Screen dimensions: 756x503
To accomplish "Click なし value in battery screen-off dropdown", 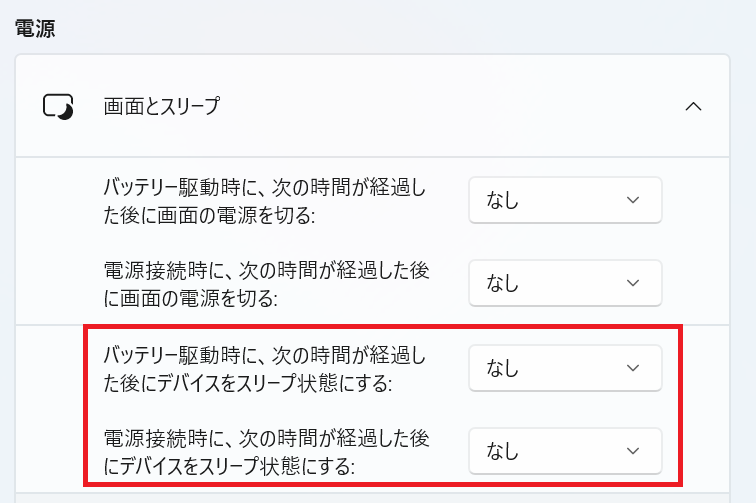I will click(x=503, y=200).
